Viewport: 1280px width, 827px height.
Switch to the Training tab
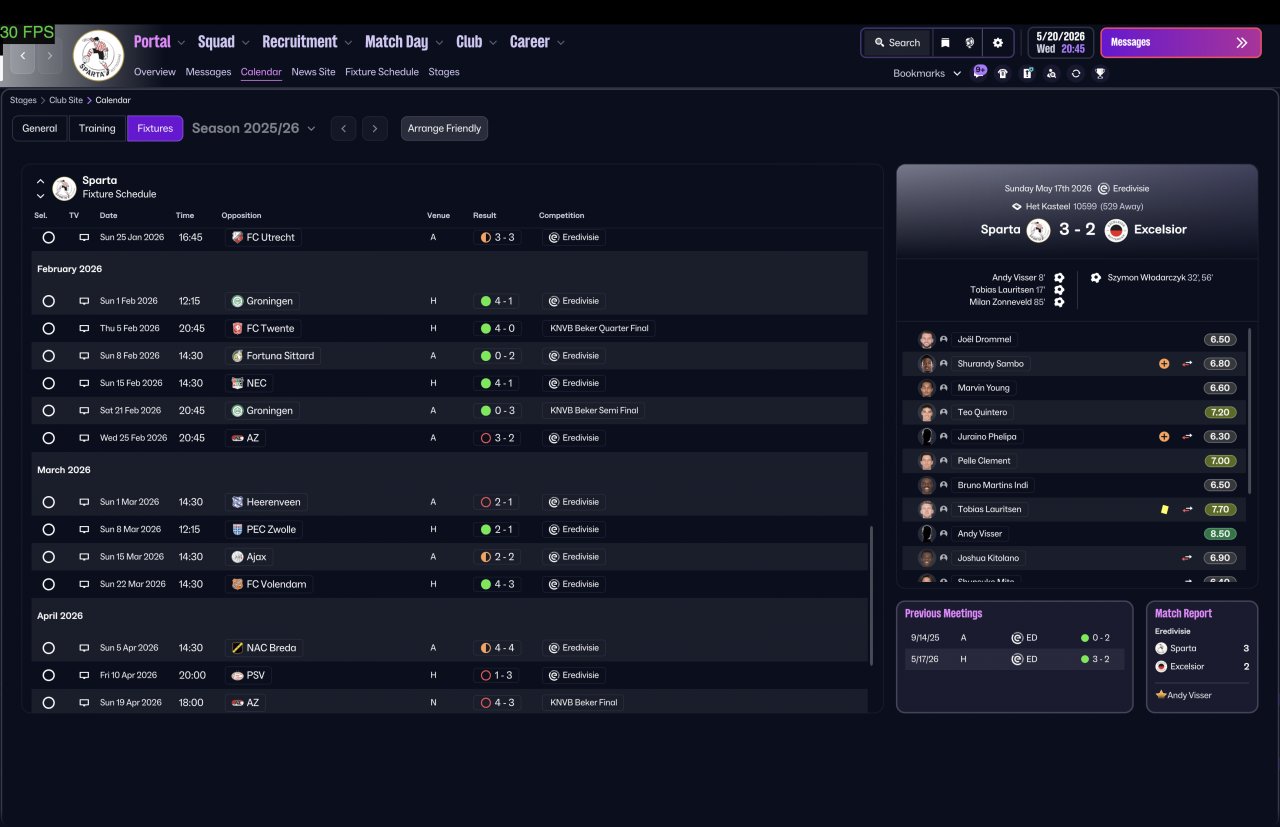point(97,129)
